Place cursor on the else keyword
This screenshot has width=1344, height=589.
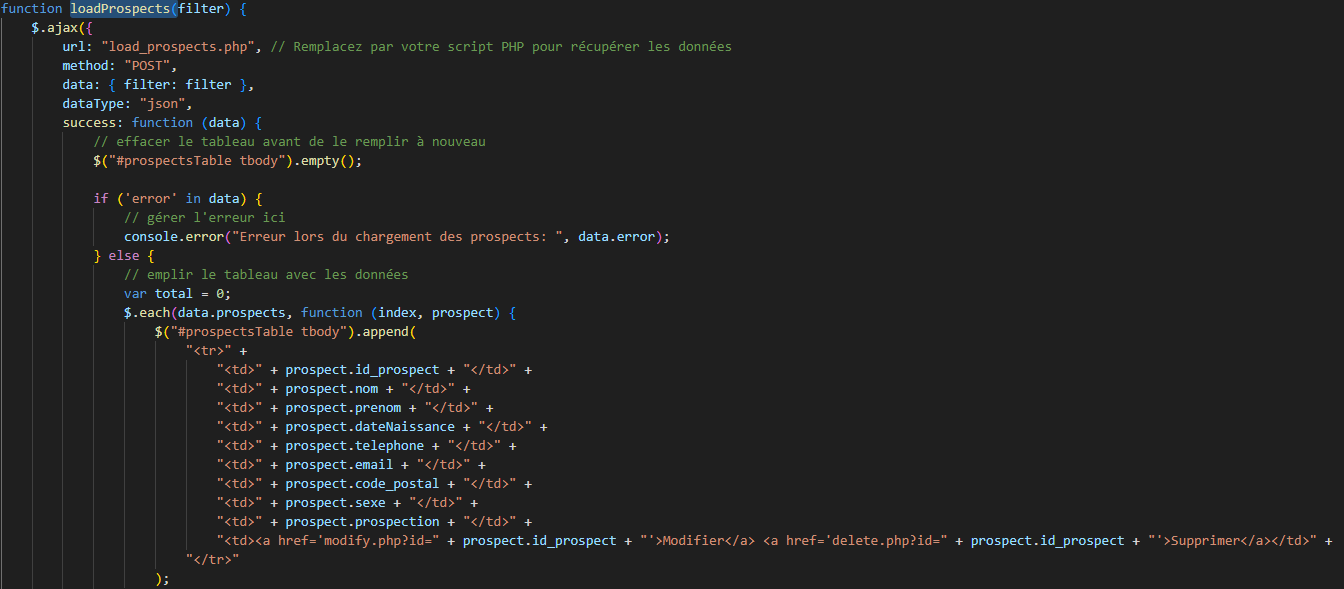tap(123, 256)
